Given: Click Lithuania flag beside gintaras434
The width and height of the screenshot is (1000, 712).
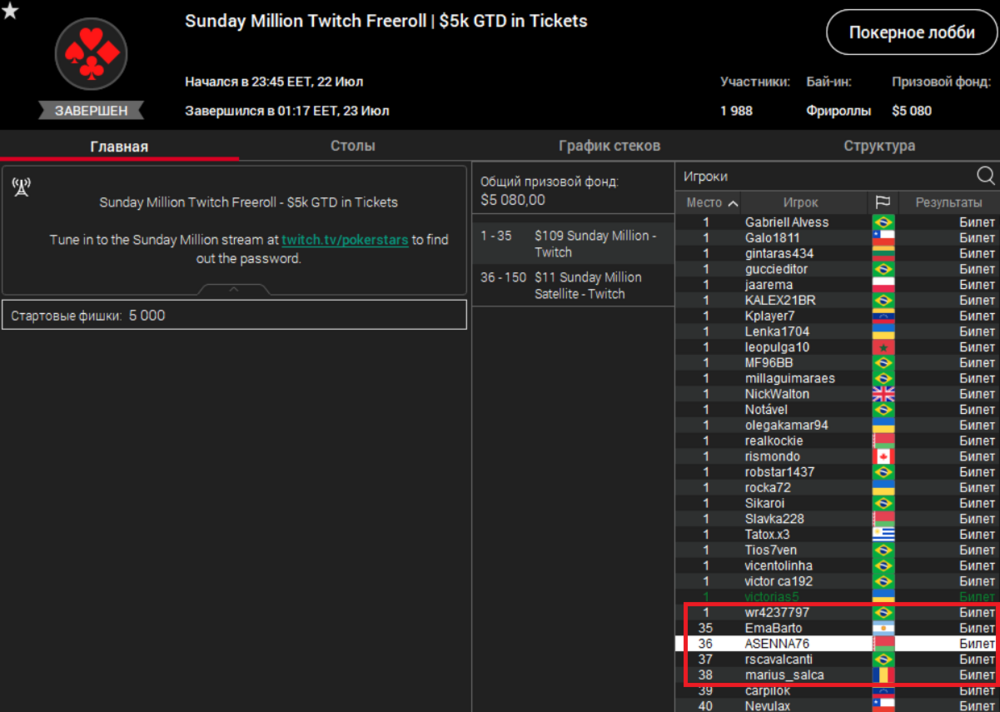Looking at the screenshot, I should pos(883,253).
